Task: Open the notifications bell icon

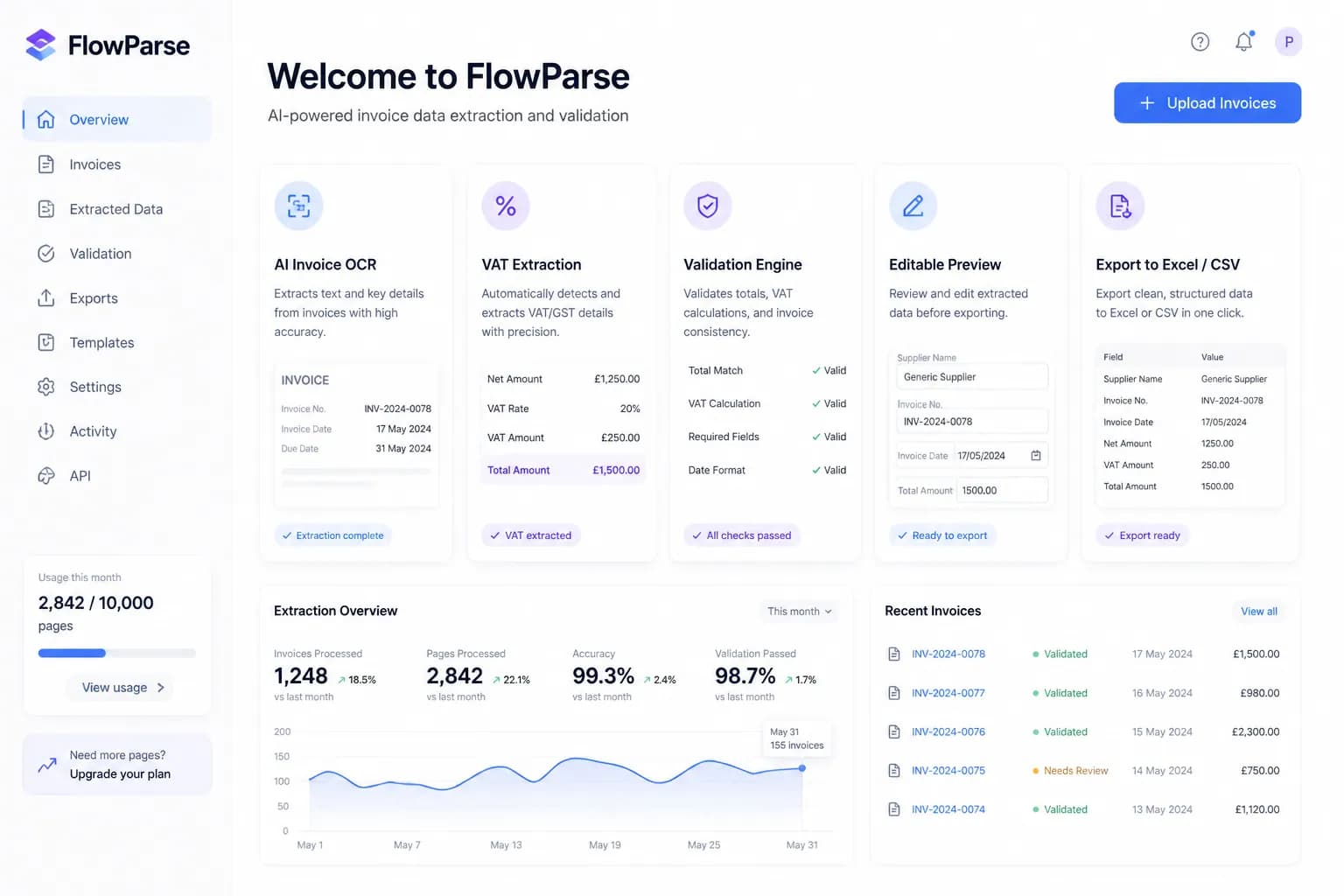Action: pos(1243,41)
